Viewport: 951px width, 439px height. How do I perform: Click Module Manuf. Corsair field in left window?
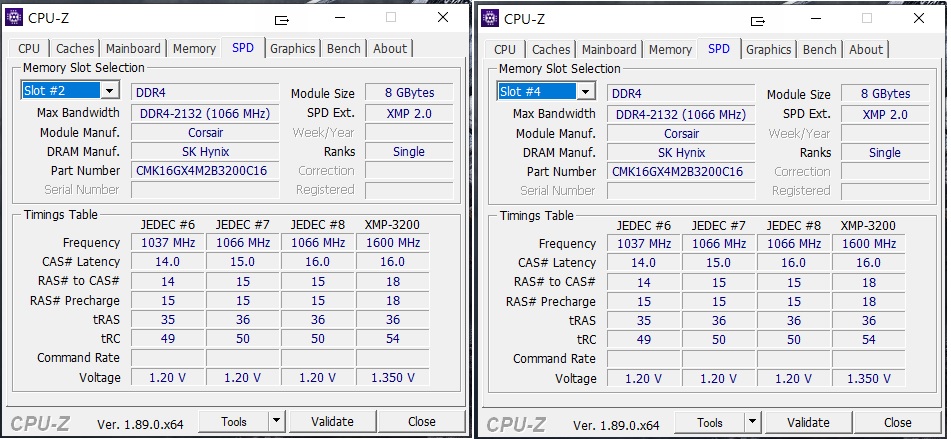(x=205, y=132)
